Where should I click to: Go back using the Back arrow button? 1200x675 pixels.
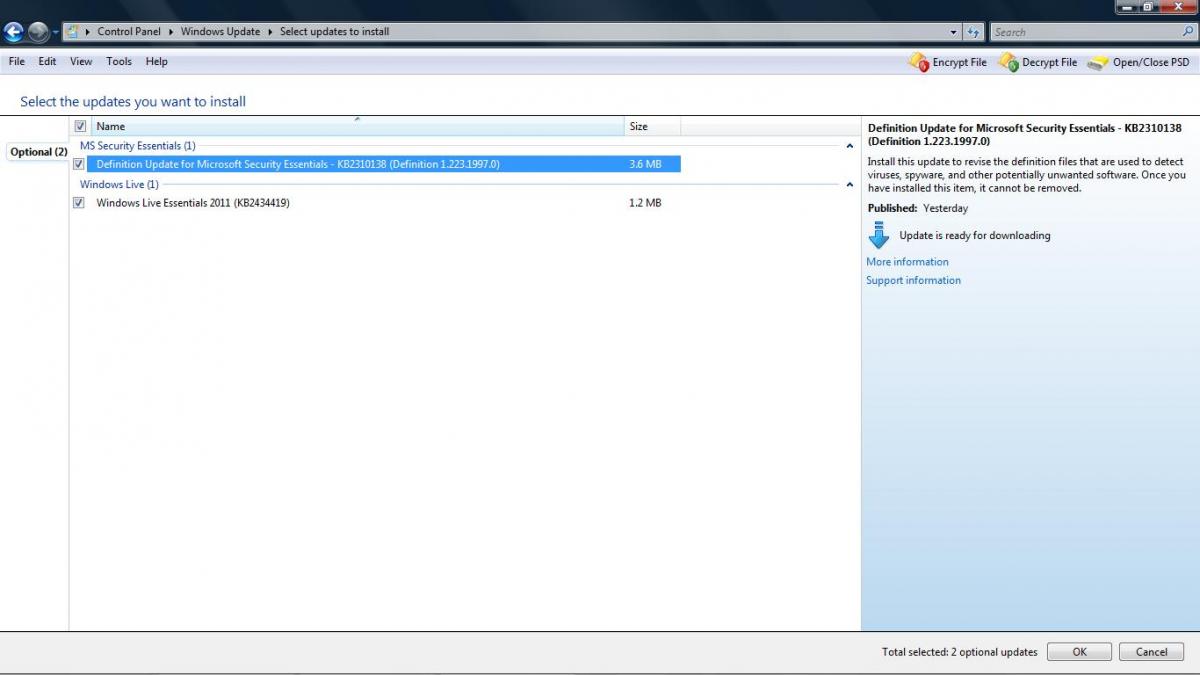(x=14, y=32)
